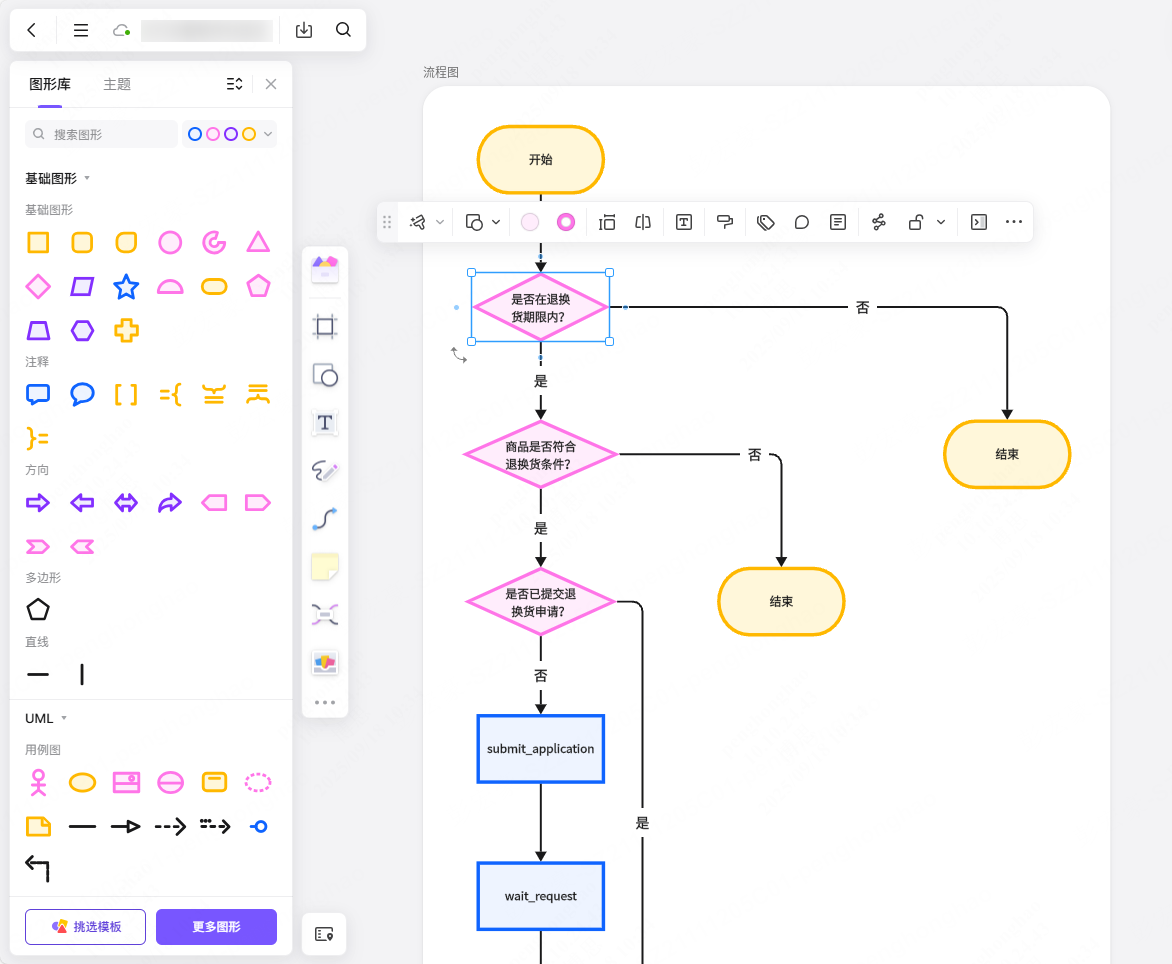Image resolution: width=1172 pixels, height=964 pixels.
Task: Pick the yellow cross shape
Action: click(x=126, y=330)
